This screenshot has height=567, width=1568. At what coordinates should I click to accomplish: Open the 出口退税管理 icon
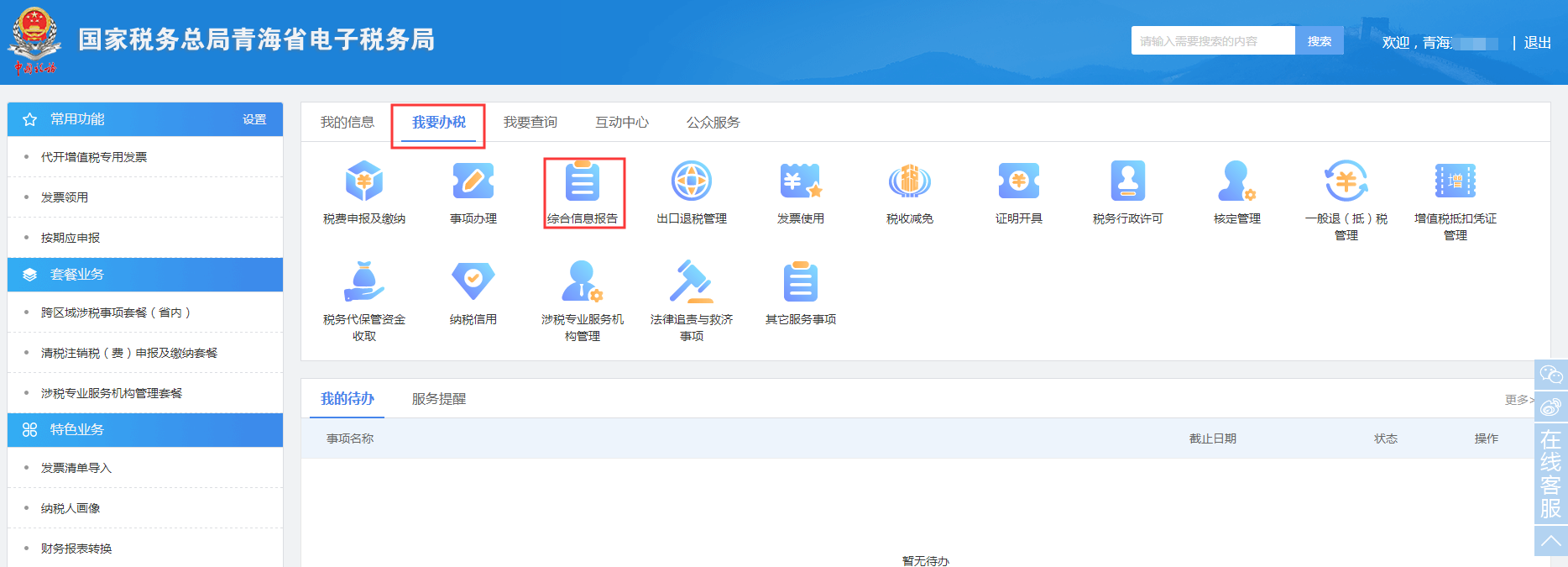point(692,181)
